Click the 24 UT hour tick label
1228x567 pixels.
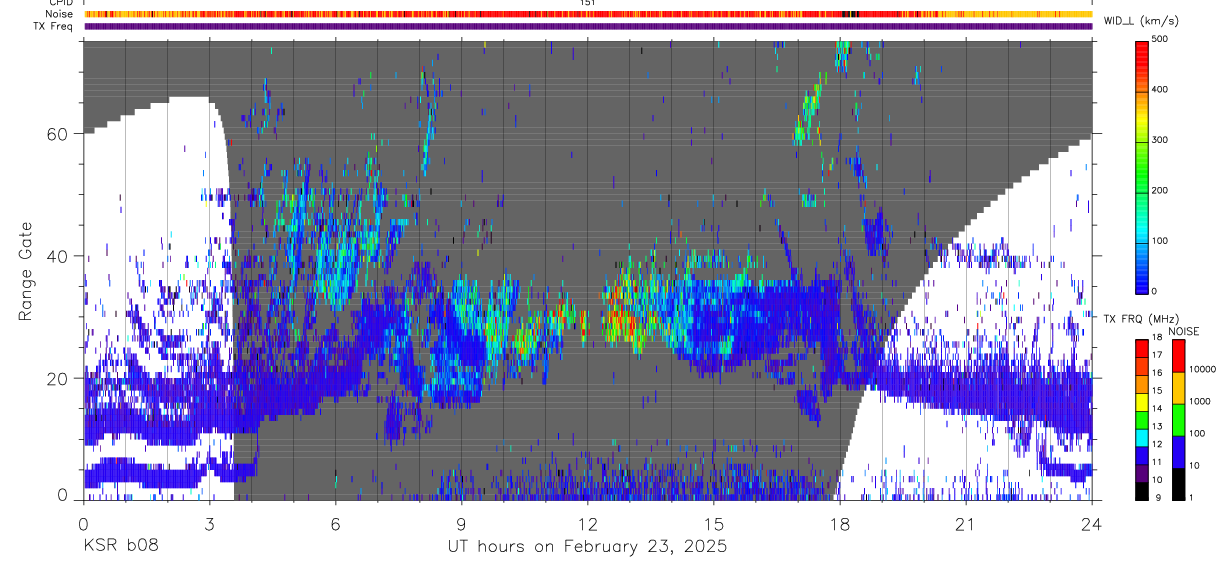[1092, 523]
